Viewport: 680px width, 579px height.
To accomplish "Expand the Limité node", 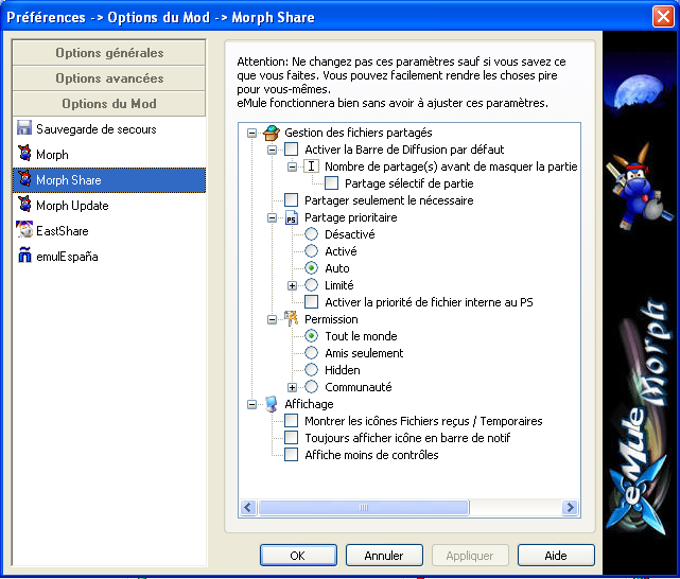I will click(x=292, y=285).
